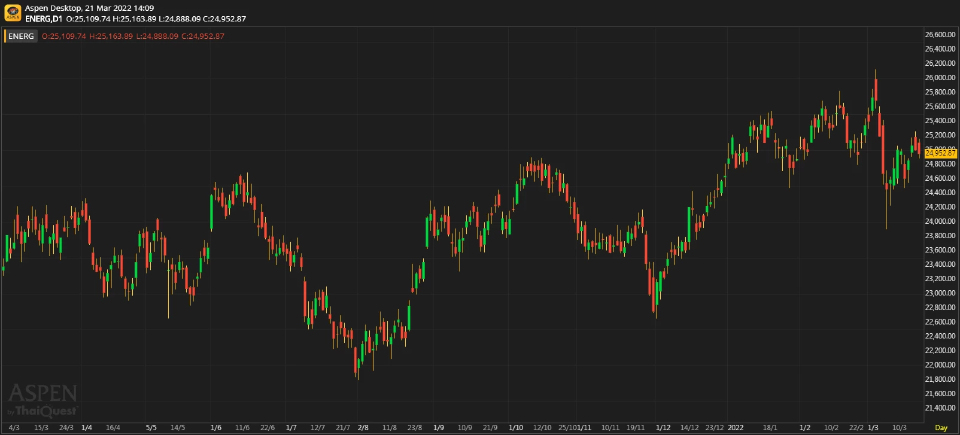Click the 26,600.00 price axis label
The width and height of the screenshot is (960, 435).
940,34
